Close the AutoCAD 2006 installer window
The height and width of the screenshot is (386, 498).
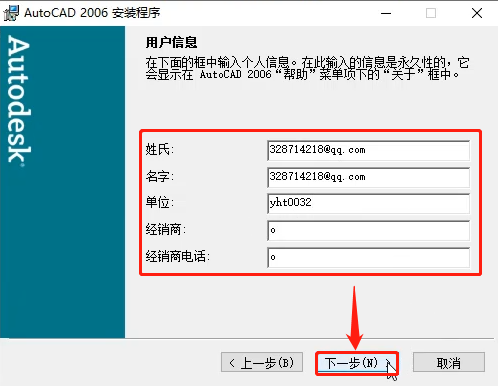pos(477,13)
